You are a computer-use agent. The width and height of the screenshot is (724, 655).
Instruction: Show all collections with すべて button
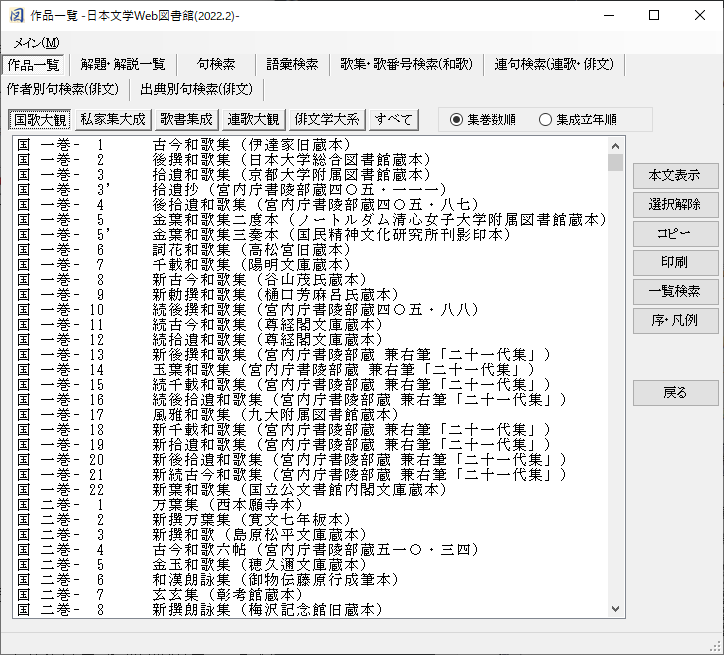[394, 120]
